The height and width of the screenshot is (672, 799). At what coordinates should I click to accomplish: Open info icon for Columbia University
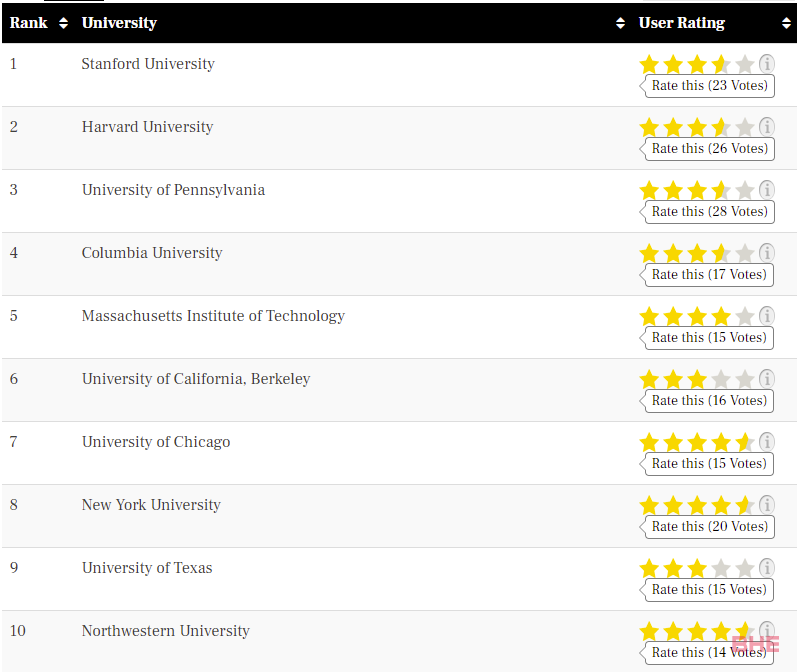pos(767,253)
